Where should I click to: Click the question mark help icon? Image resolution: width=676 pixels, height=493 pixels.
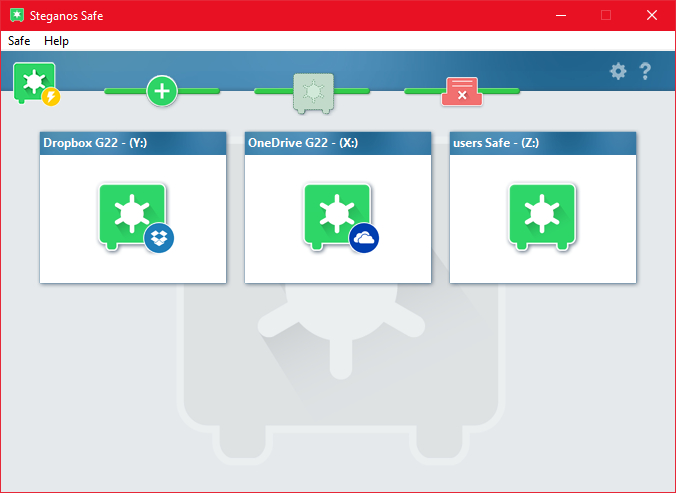[x=645, y=71]
